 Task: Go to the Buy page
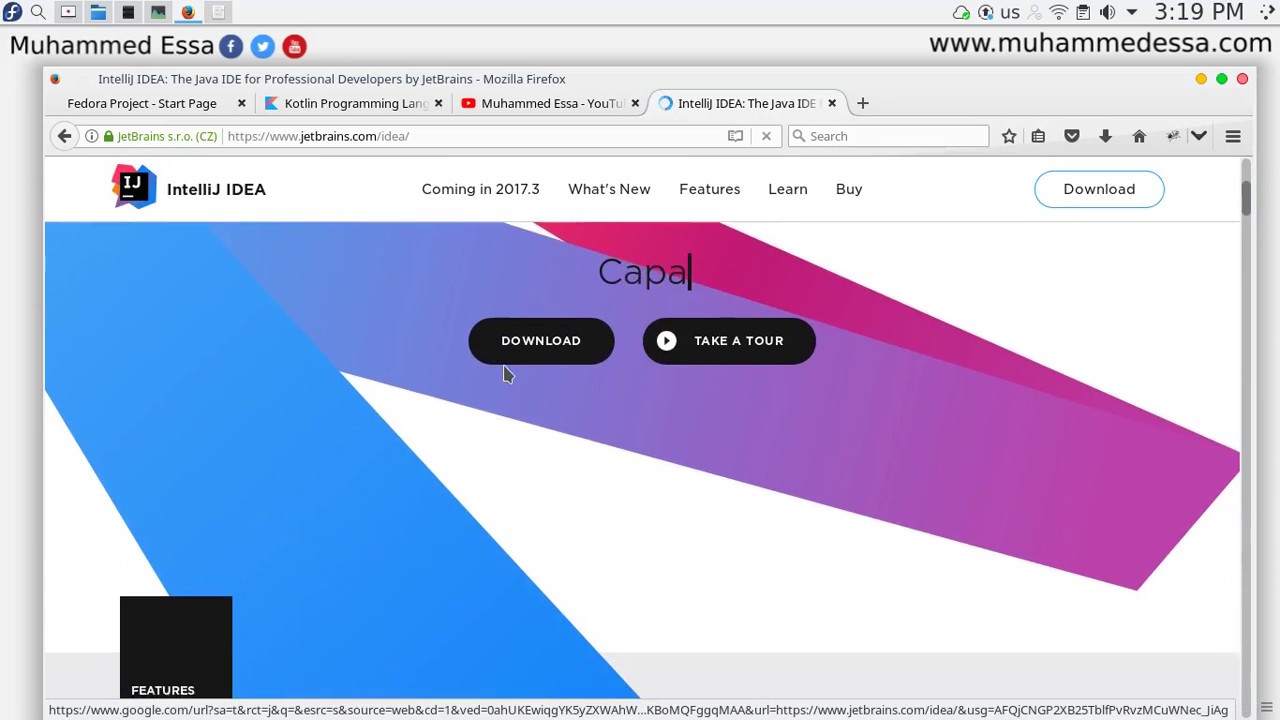tap(849, 189)
